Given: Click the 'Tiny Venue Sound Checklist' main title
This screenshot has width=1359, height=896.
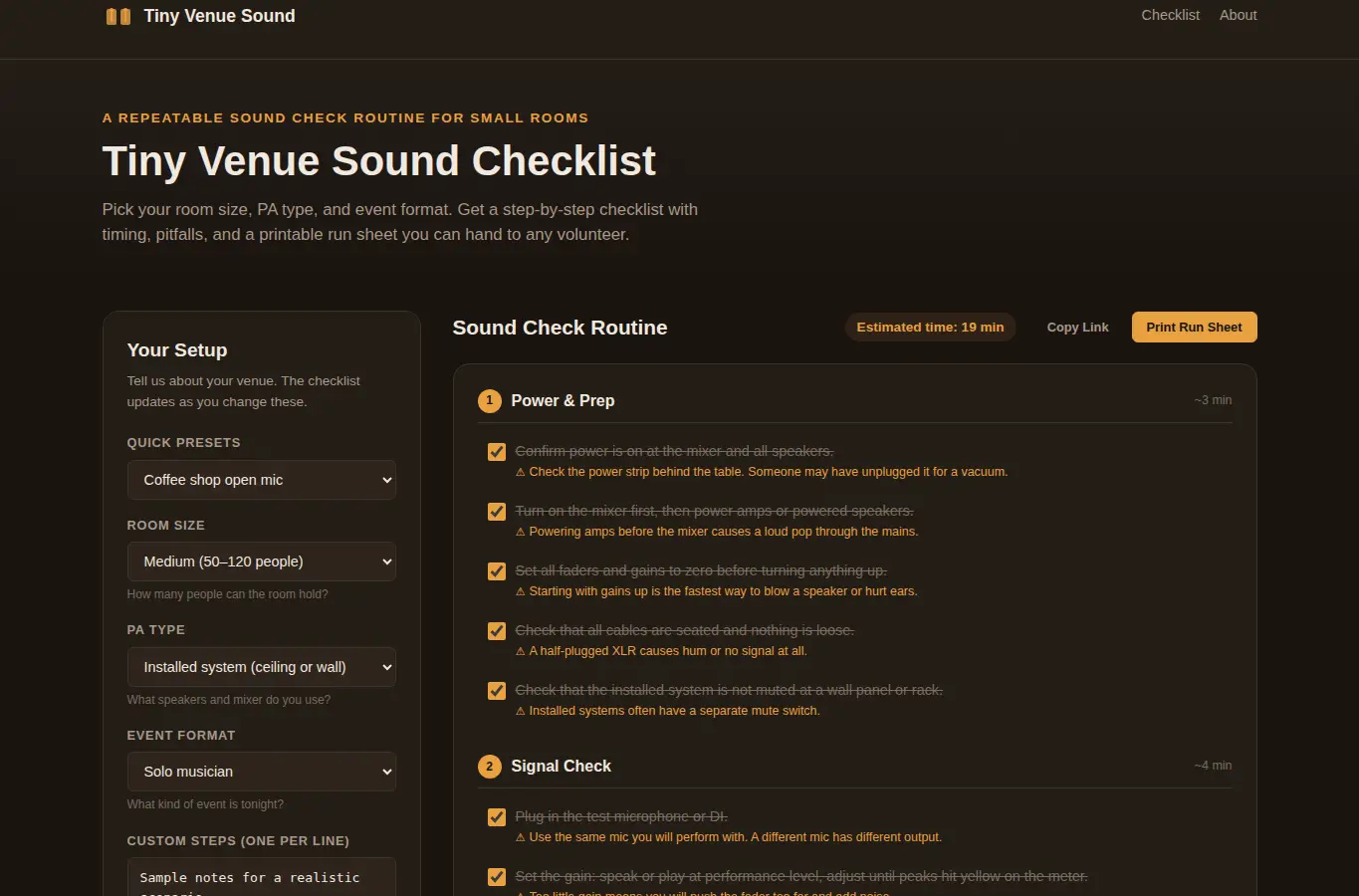Looking at the screenshot, I should tap(379, 161).
